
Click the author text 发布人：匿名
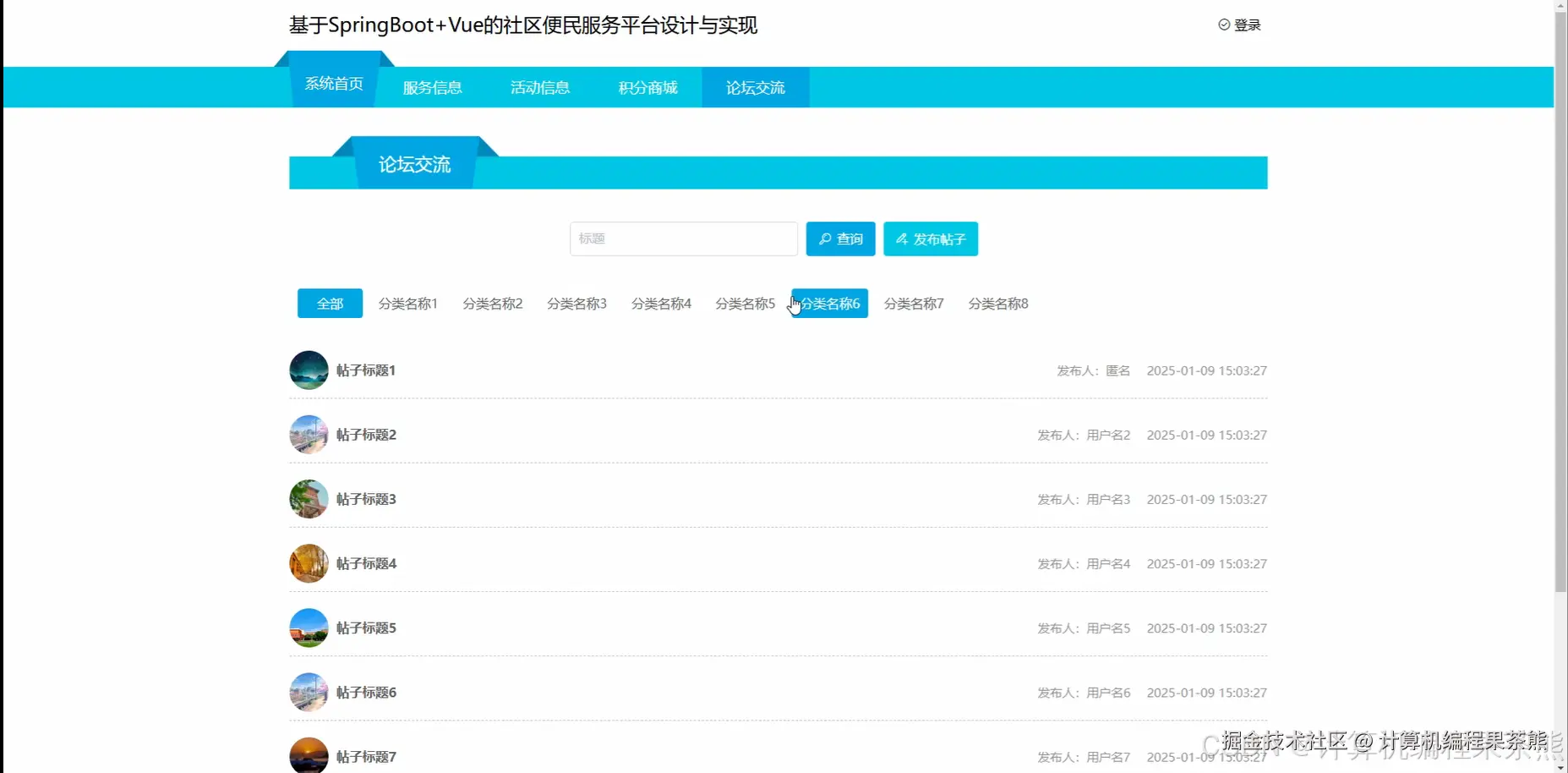point(1094,370)
